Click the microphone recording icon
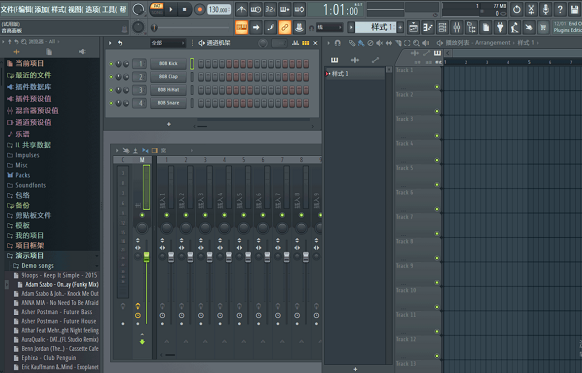 (545, 10)
